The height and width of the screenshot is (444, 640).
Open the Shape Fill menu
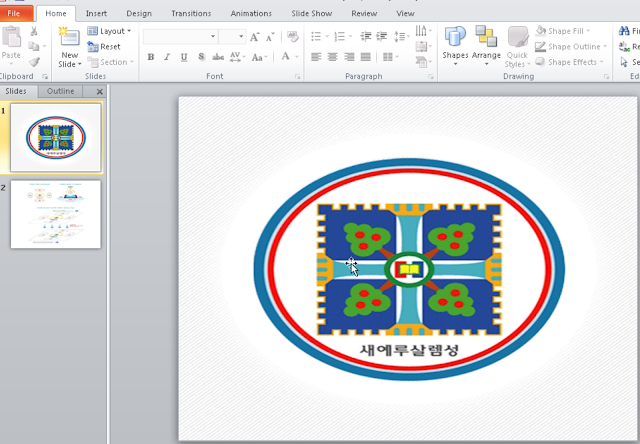(x=563, y=31)
